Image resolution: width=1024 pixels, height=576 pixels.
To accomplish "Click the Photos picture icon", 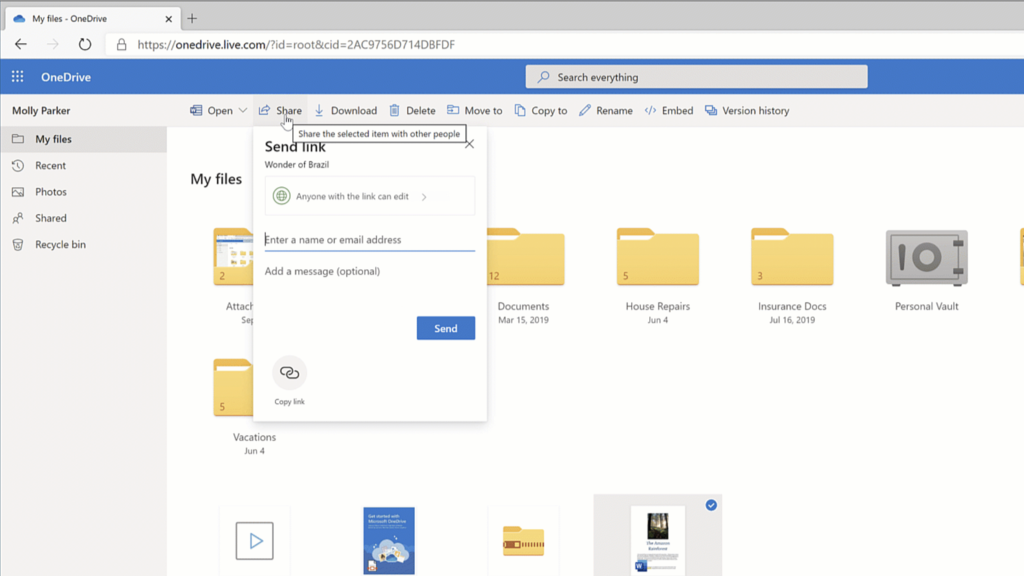I will [x=18, y=192].
